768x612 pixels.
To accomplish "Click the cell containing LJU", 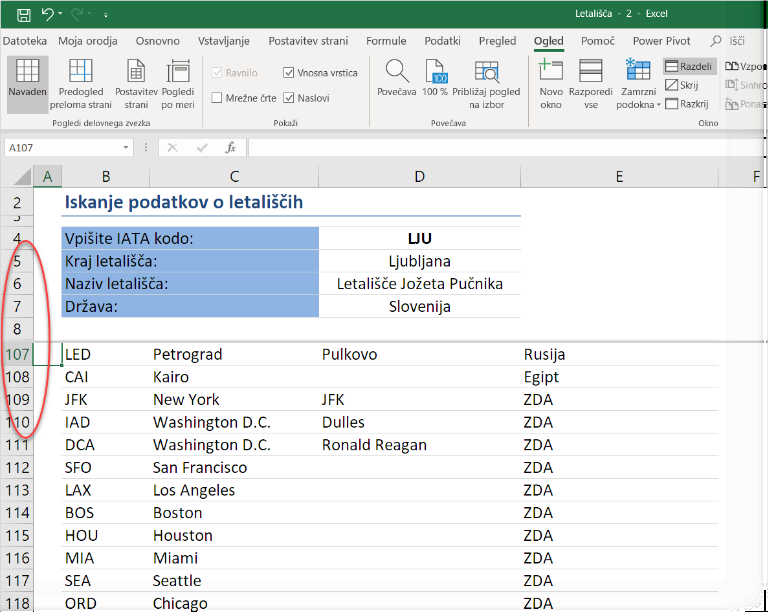I will [x=420, y=238].
